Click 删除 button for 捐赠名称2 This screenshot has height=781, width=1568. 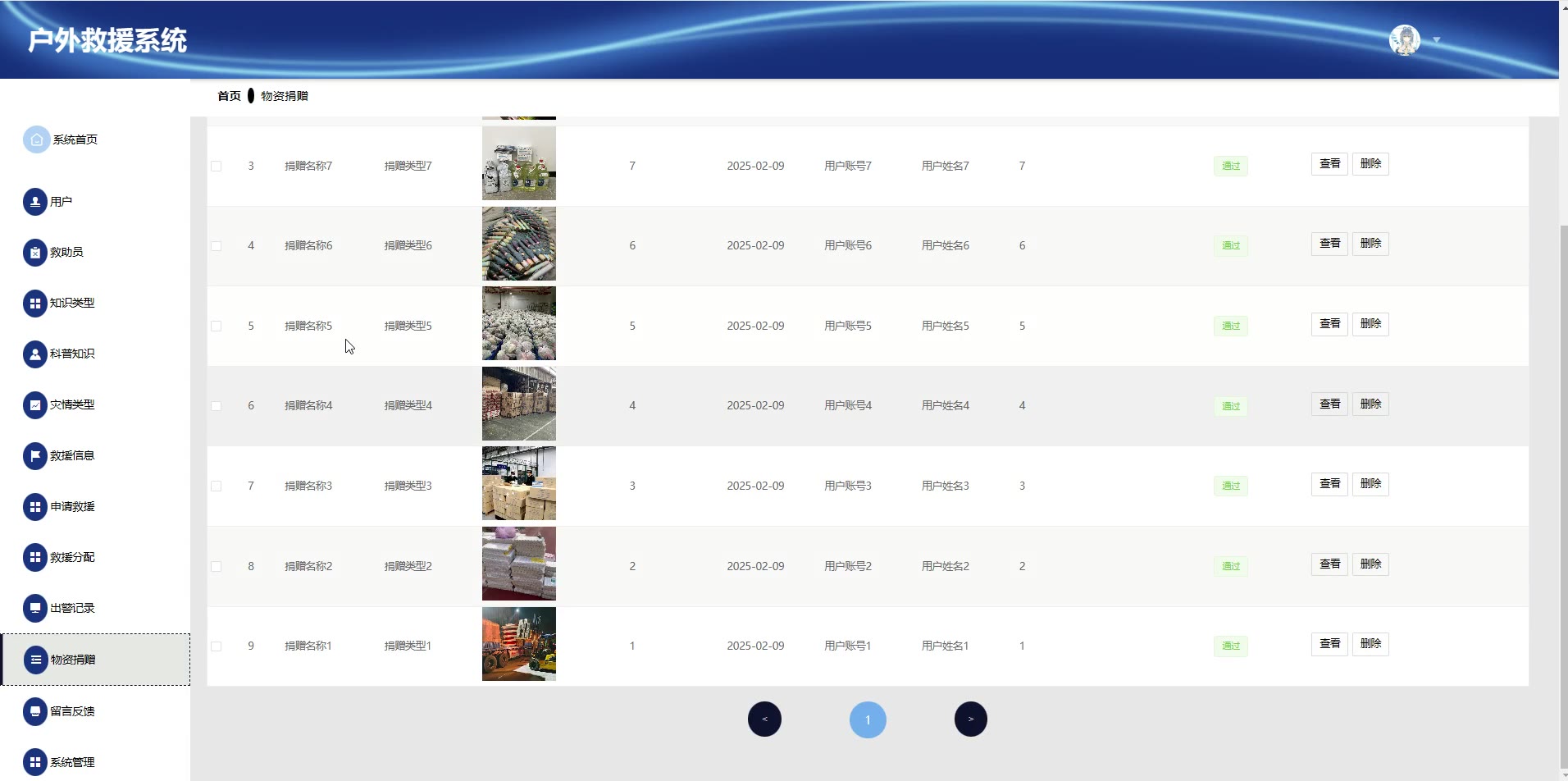click(x=1370, y=564)
